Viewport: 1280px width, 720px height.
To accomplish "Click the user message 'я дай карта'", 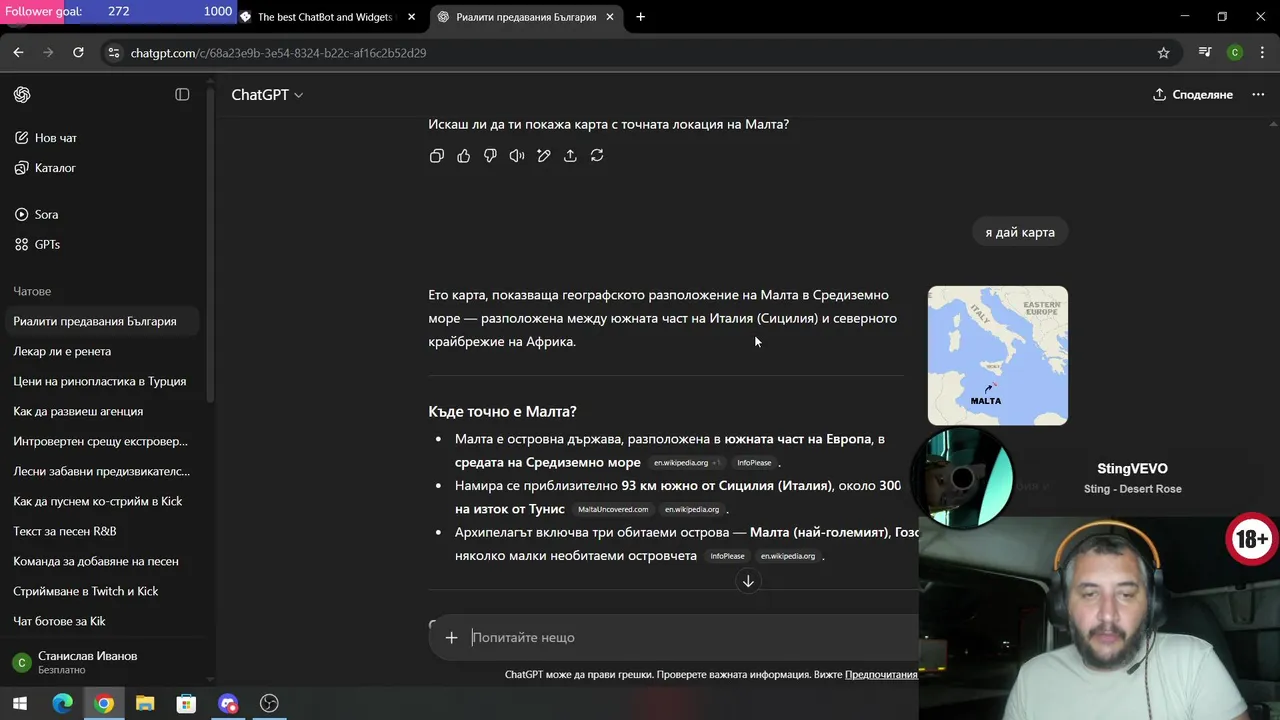I will tap(1020, 232).
